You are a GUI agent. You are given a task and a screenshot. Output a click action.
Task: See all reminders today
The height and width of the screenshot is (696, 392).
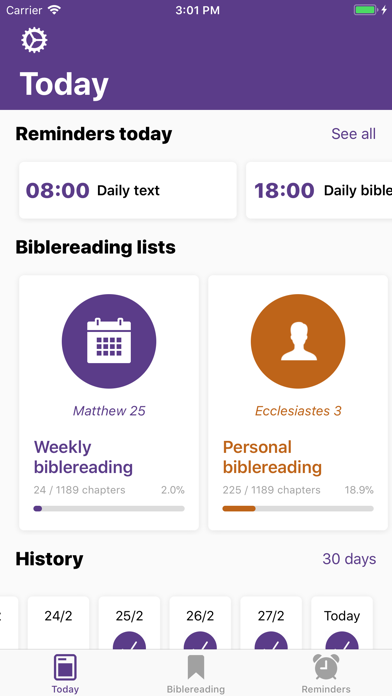pyautogui.click(x=353, y=134)
